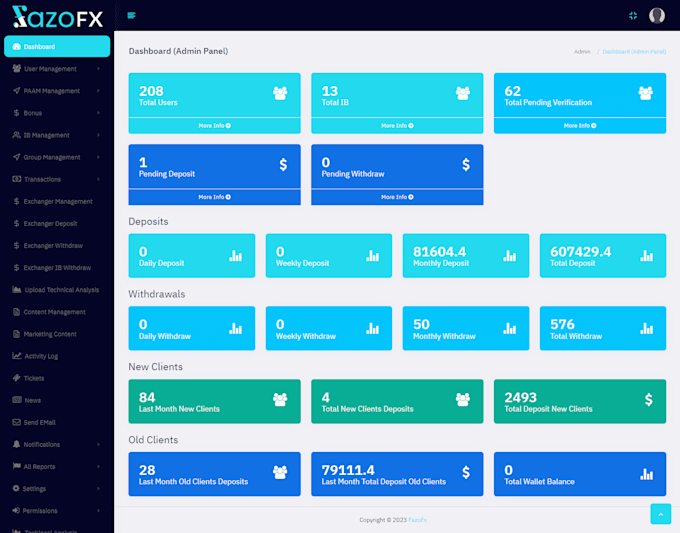Open Exchanger IB Withdraw menu item
The image size is (680, 533).
(57, 268)
